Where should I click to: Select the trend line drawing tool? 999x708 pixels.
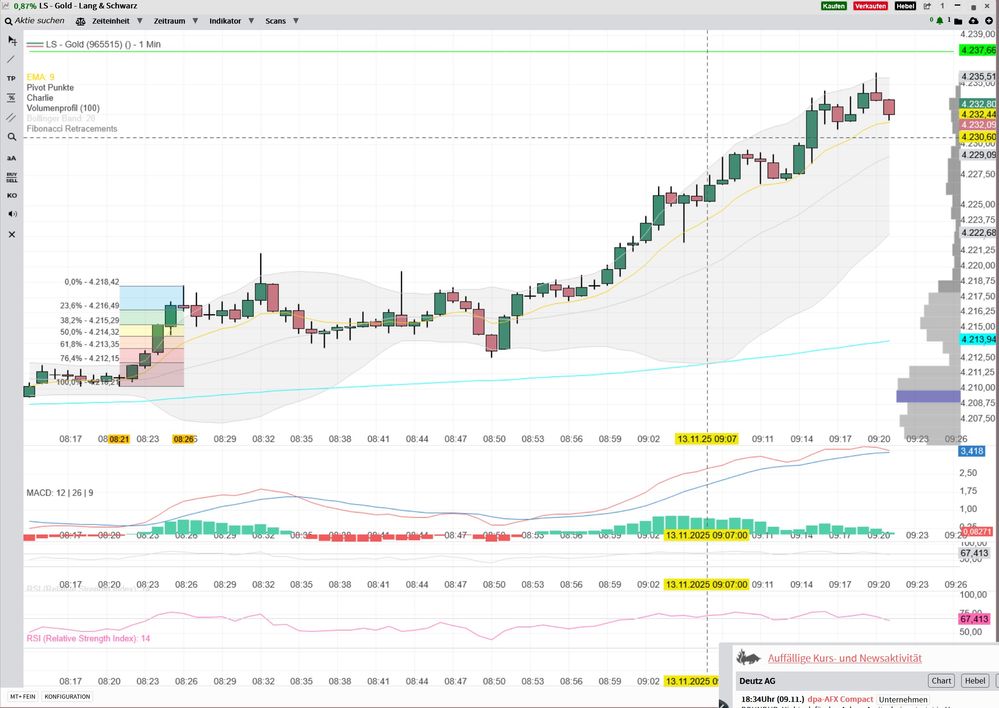coord(11,59)
